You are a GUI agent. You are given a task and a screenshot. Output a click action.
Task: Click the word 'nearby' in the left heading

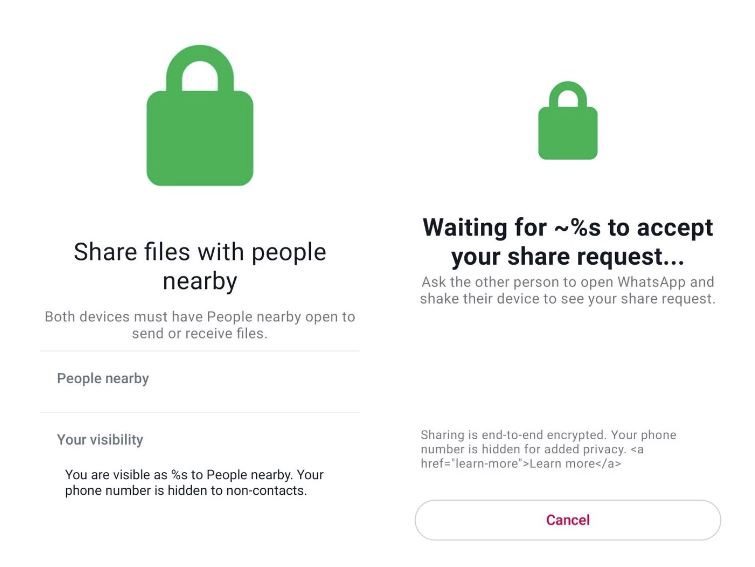(200, 281)
